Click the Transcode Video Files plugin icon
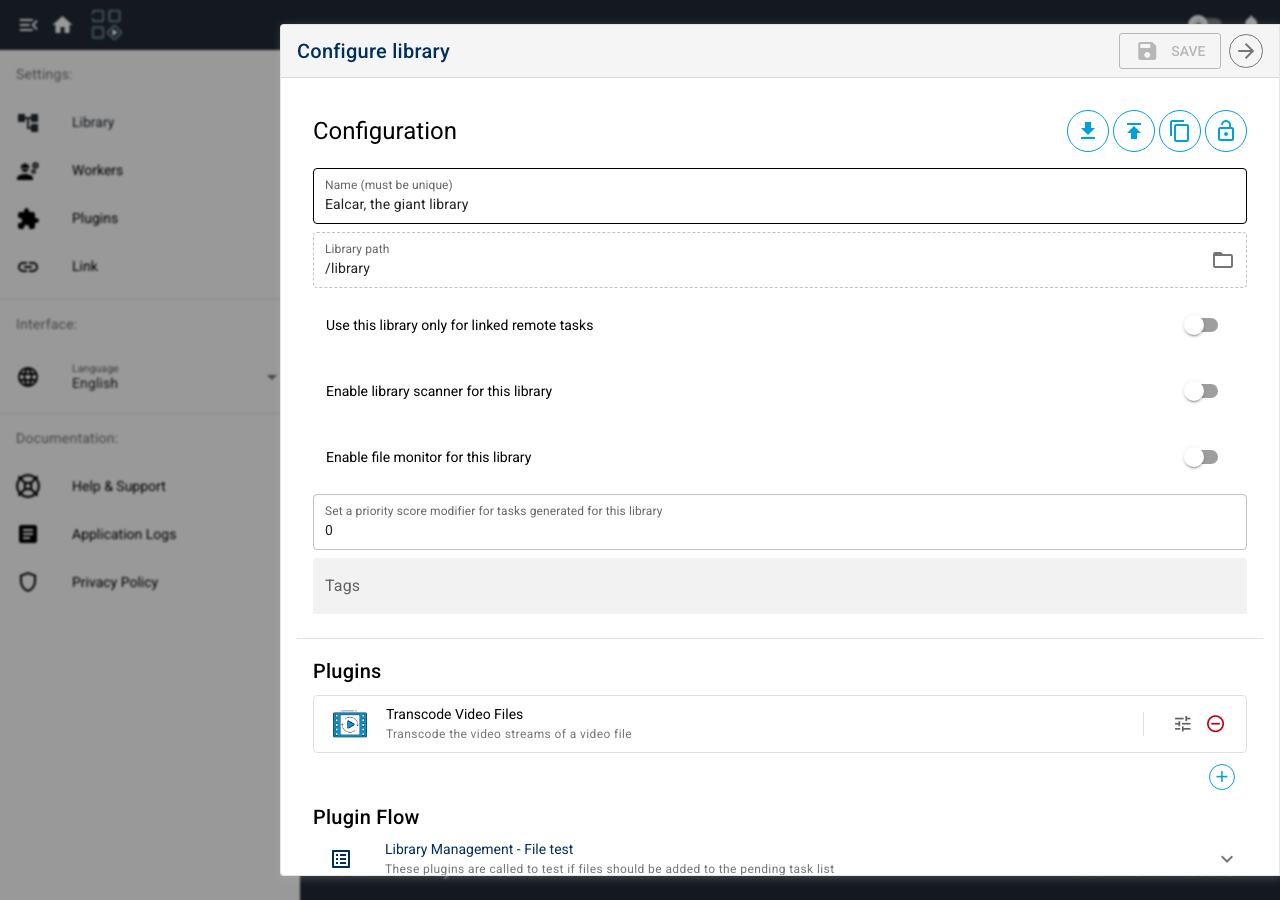This screenshot has width=1280, height=900. pos(350,724)
